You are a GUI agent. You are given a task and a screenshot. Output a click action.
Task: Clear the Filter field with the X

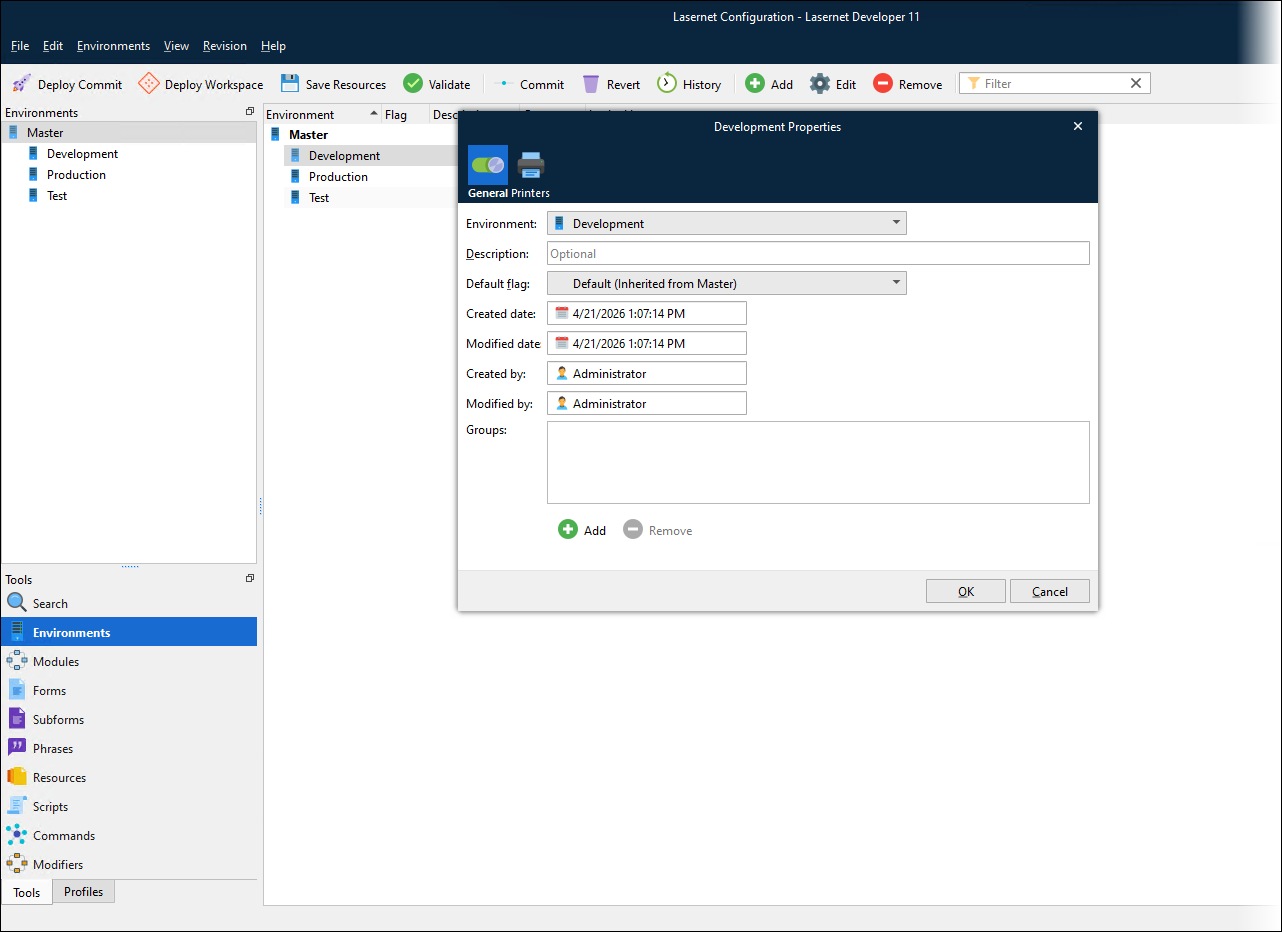point(1136,83)
